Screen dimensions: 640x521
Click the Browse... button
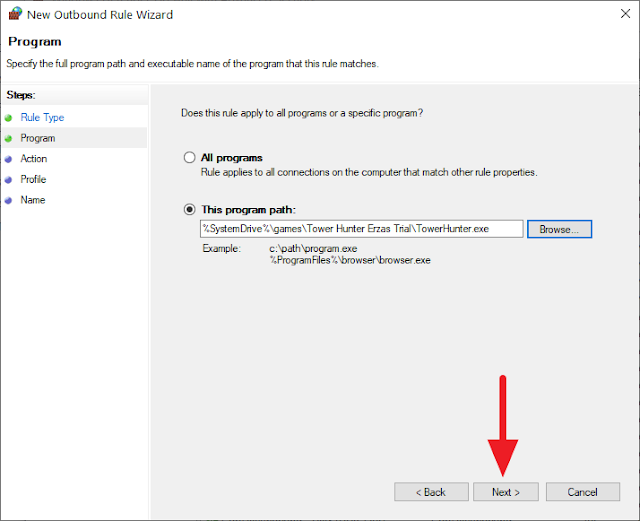pos(559,229)
